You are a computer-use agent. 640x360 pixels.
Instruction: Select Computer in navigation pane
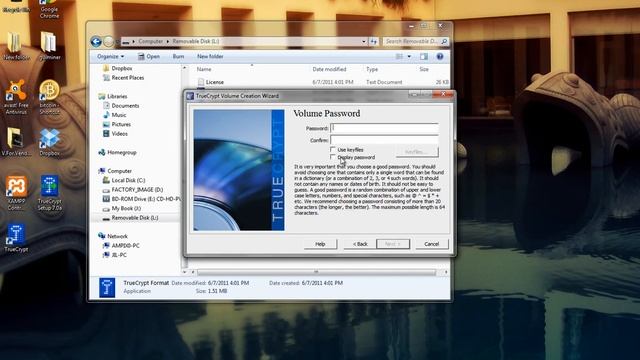coord(115,171)
